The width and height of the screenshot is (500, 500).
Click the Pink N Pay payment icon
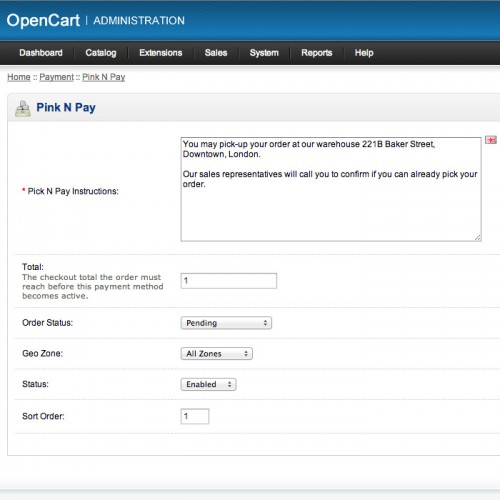[x=23, y=108]
